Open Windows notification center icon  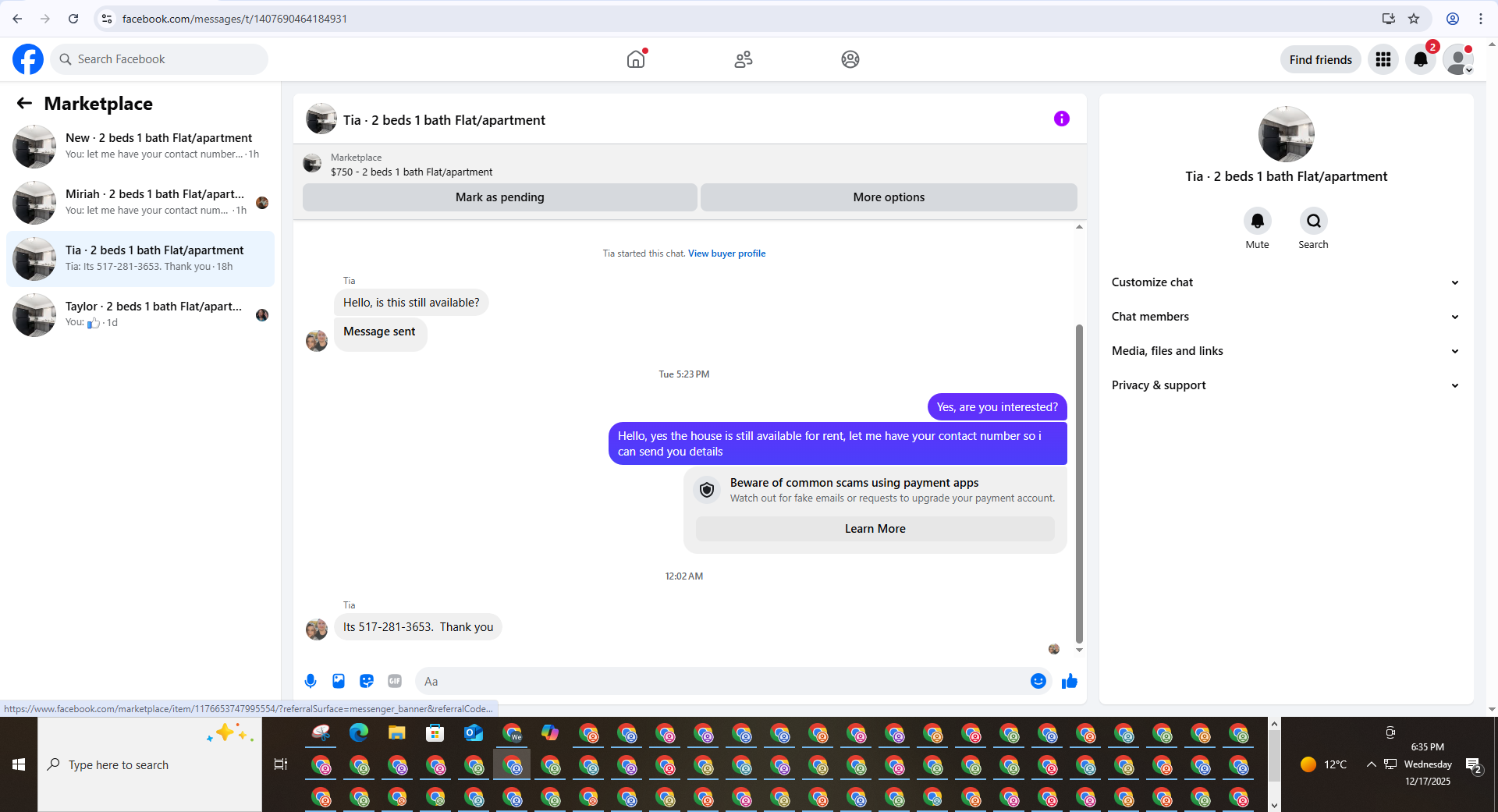[1473, 765]
